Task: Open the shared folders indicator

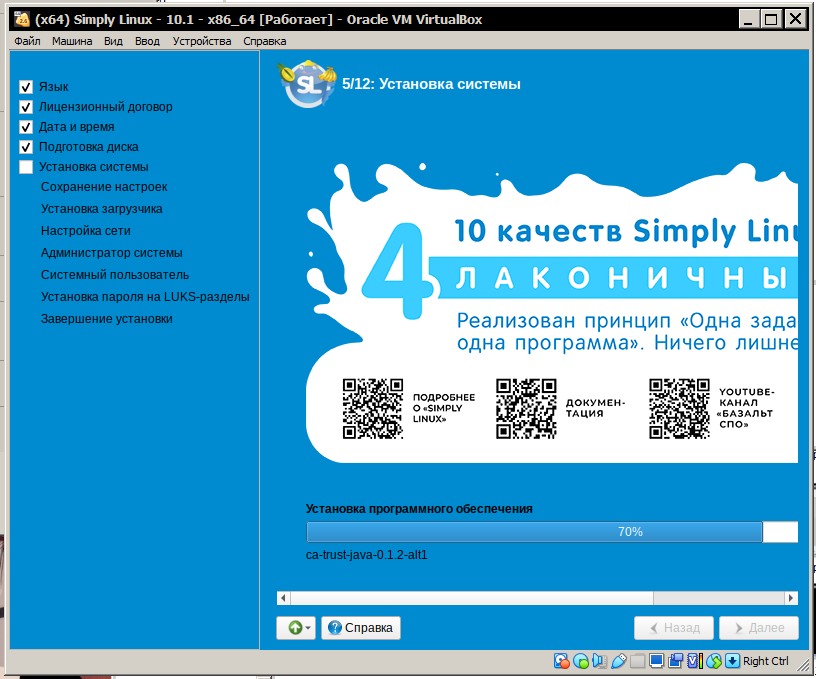Action: tap(638, 661)
